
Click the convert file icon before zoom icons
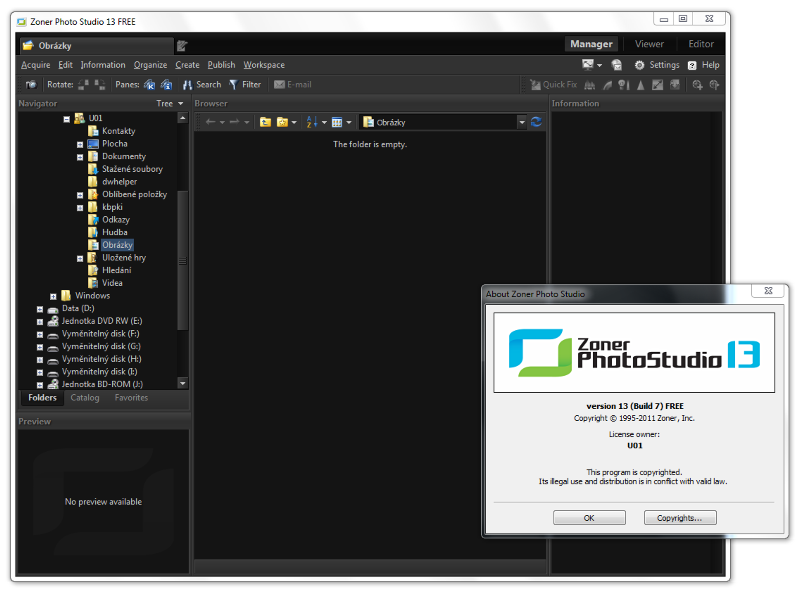pyautogui.click(x=674, y=85)
